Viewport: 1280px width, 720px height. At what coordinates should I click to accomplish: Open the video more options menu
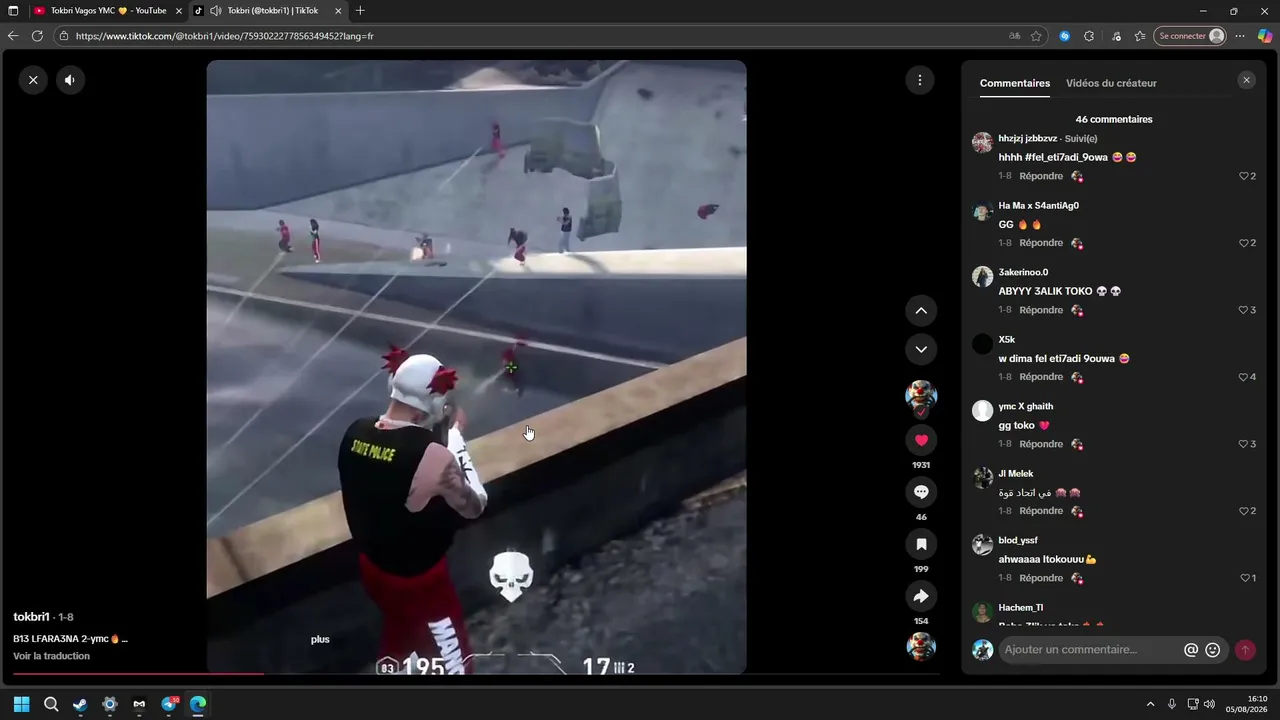919,80
